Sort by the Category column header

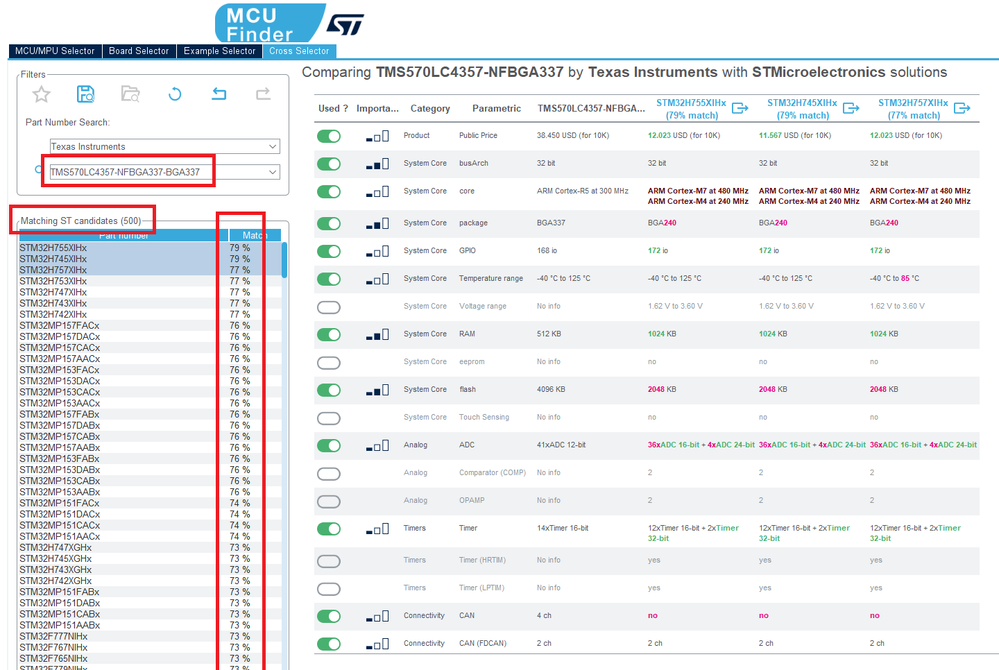pos(430,108)
